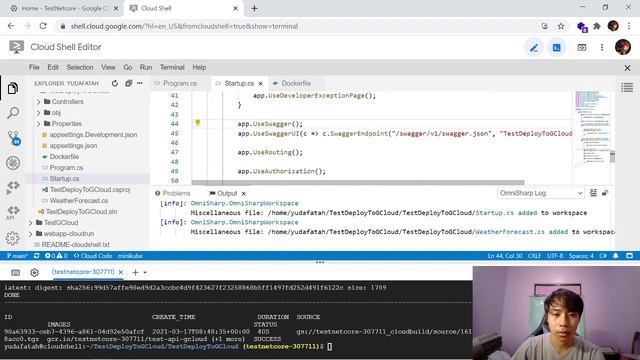The height and width of the screenshot is (360, 640).
Task: Open the Edit menu
Action: (x=53, y=67)
